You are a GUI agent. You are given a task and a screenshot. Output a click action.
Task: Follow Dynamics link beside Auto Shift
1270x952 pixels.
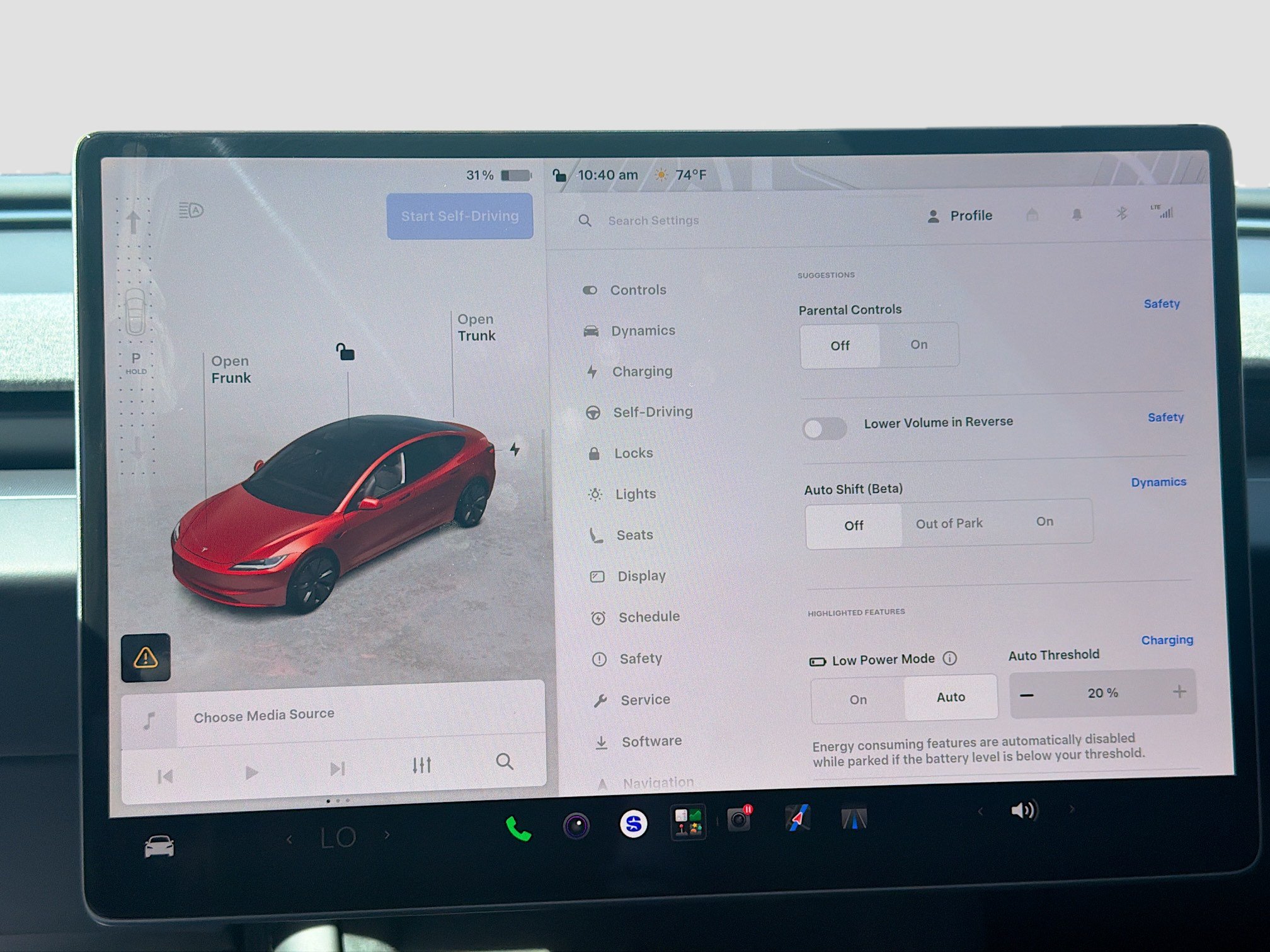pos(1158,482)
